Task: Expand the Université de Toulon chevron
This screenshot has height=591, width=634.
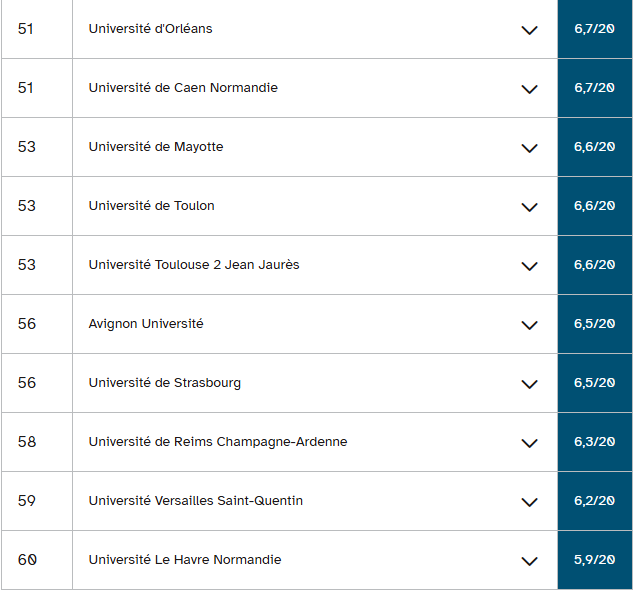Action: [x=530, y=207]
